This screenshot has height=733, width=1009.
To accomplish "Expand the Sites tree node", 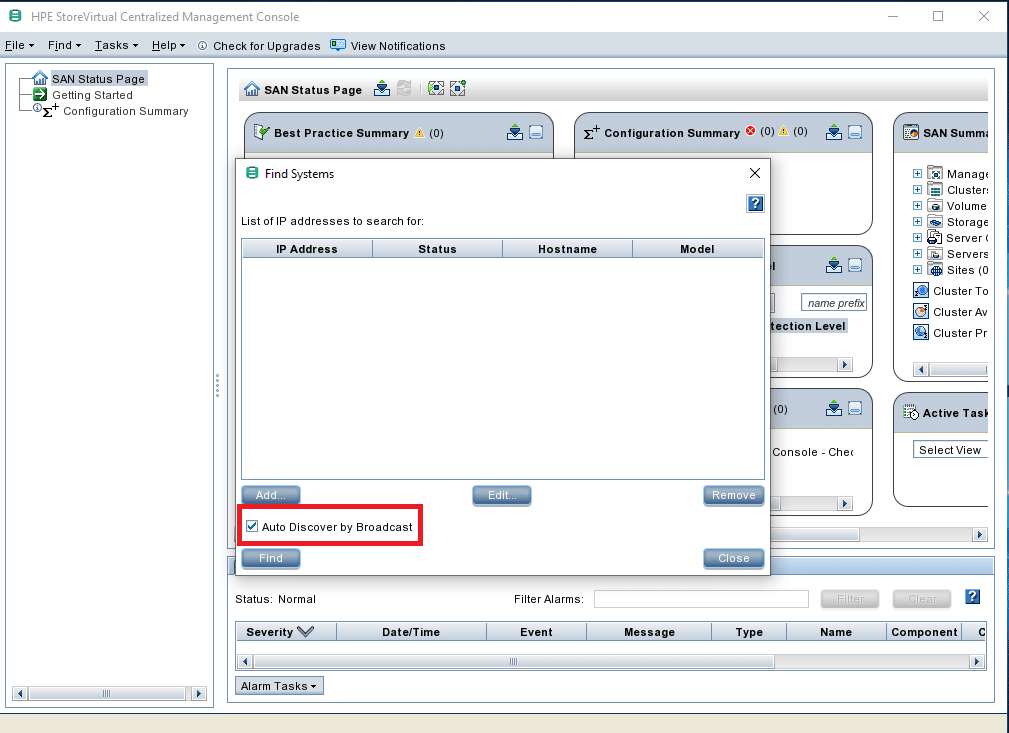I will (917, 270).
